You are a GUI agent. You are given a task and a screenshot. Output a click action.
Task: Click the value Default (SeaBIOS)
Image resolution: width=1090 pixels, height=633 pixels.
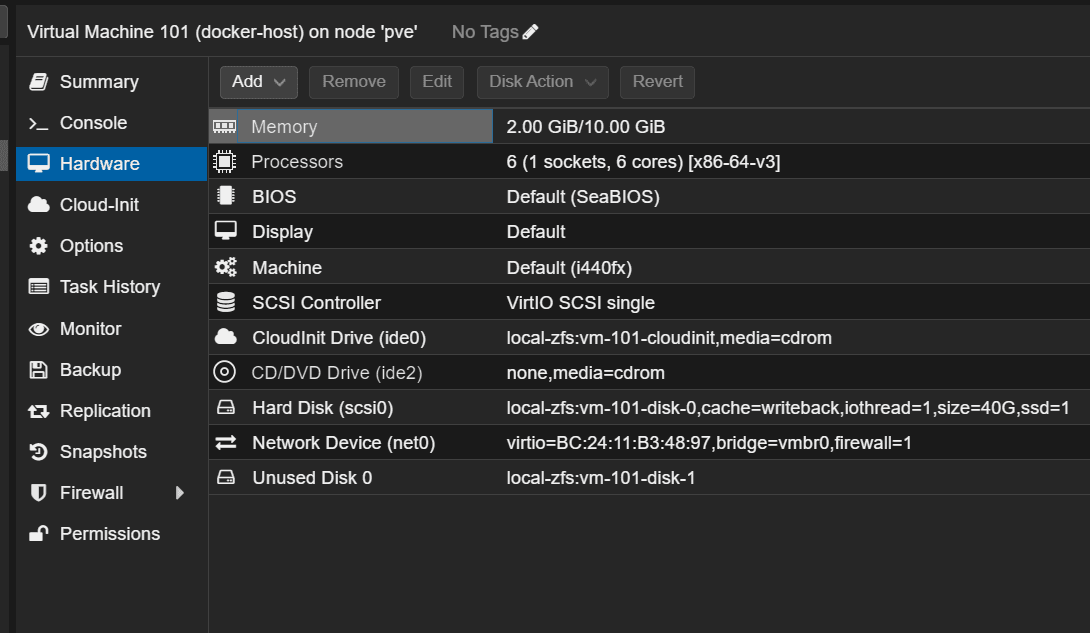point(583,197)
